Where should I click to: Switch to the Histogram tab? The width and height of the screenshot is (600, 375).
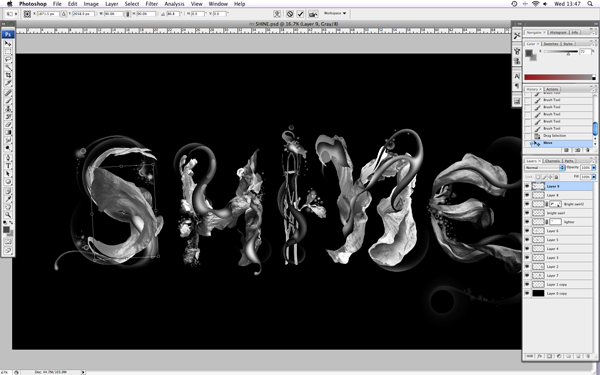[x=558, y=33]
